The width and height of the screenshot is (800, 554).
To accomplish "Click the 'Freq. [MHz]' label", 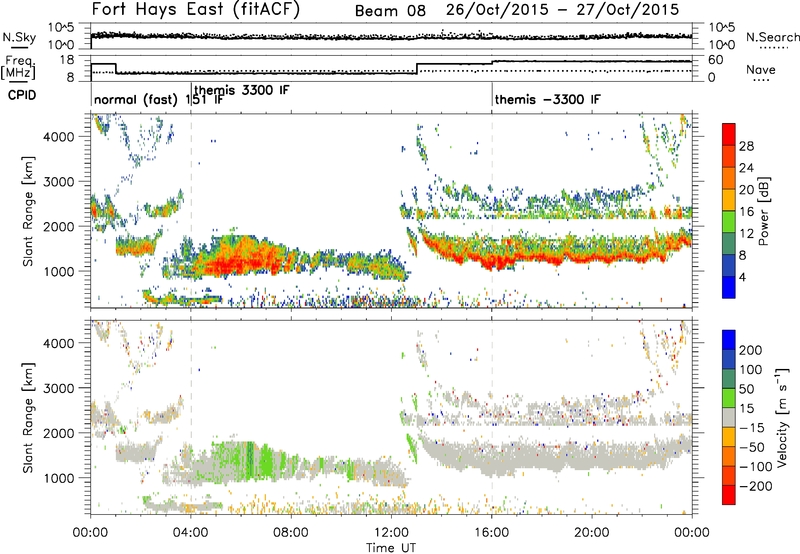I will (18, 67).
